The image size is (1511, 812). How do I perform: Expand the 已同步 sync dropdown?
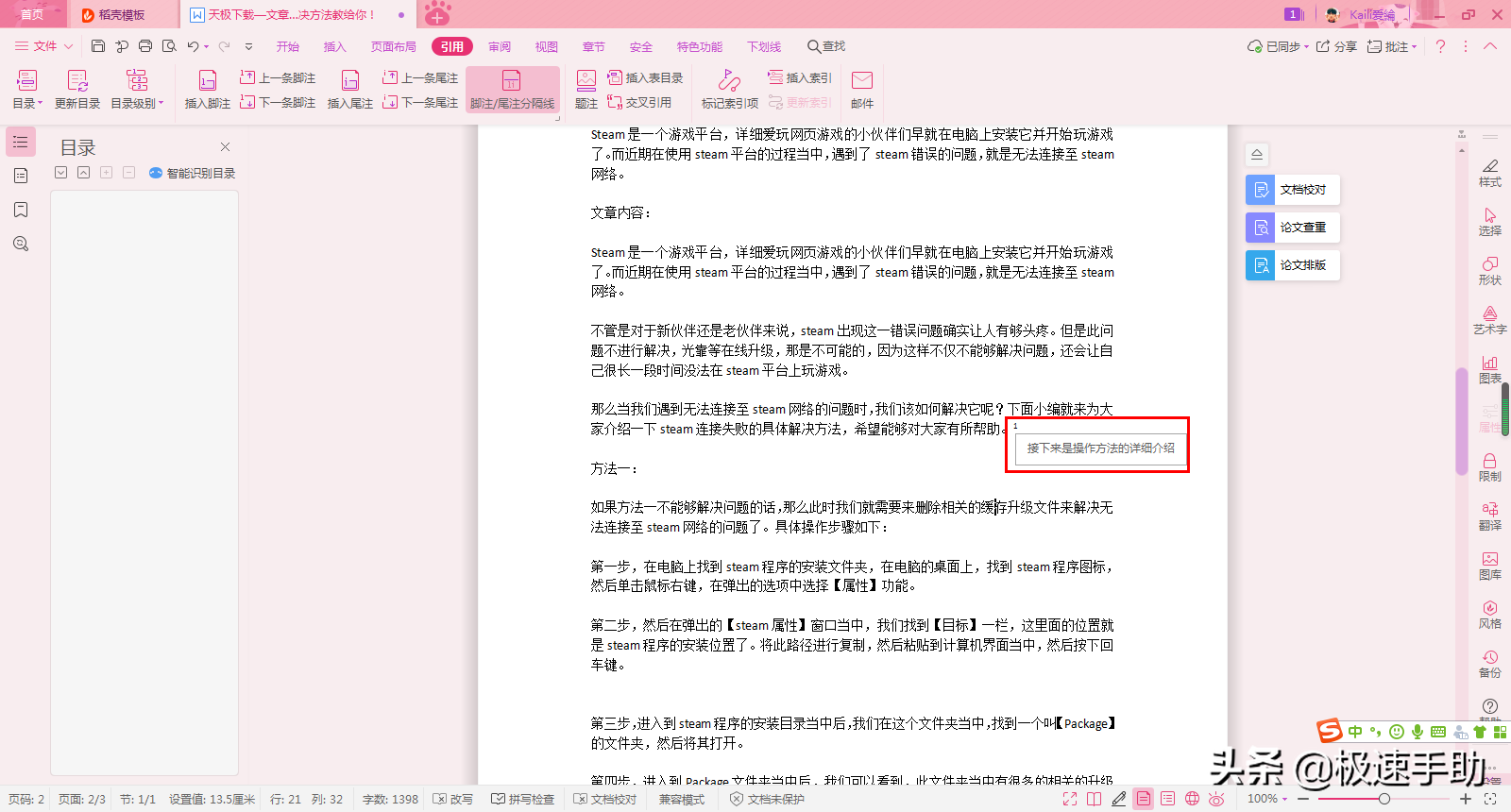[1278, 46]
